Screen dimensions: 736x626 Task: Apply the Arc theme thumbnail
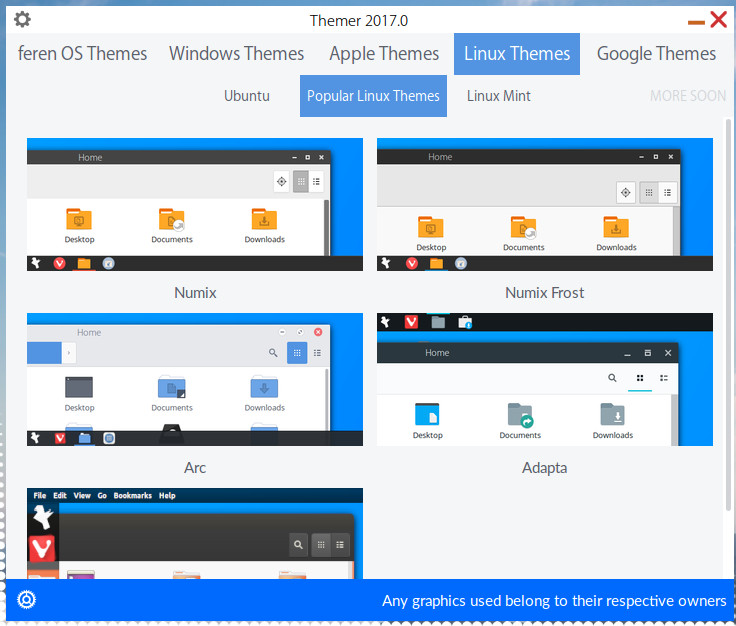coord(195,379)
